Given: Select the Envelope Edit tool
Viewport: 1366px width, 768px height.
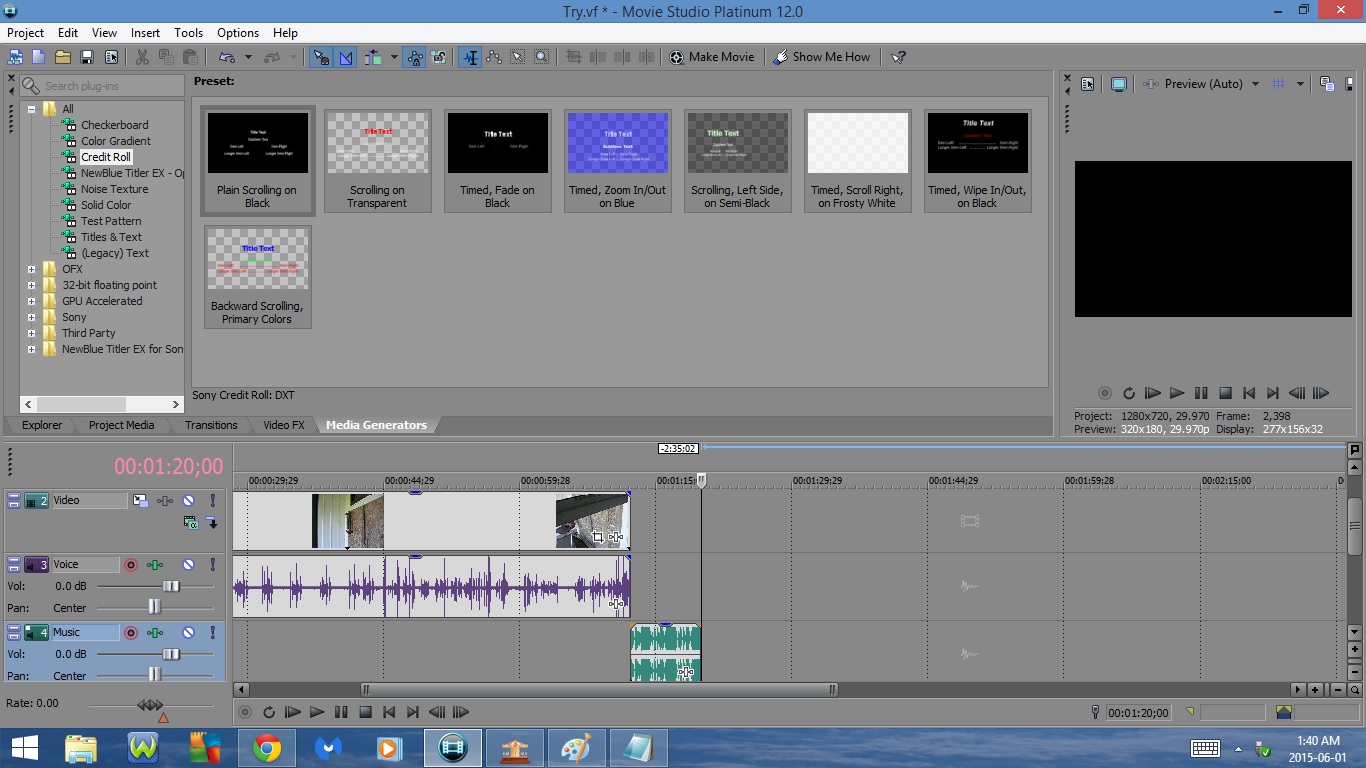Looking at the screenshot, I should click(494, 57).
